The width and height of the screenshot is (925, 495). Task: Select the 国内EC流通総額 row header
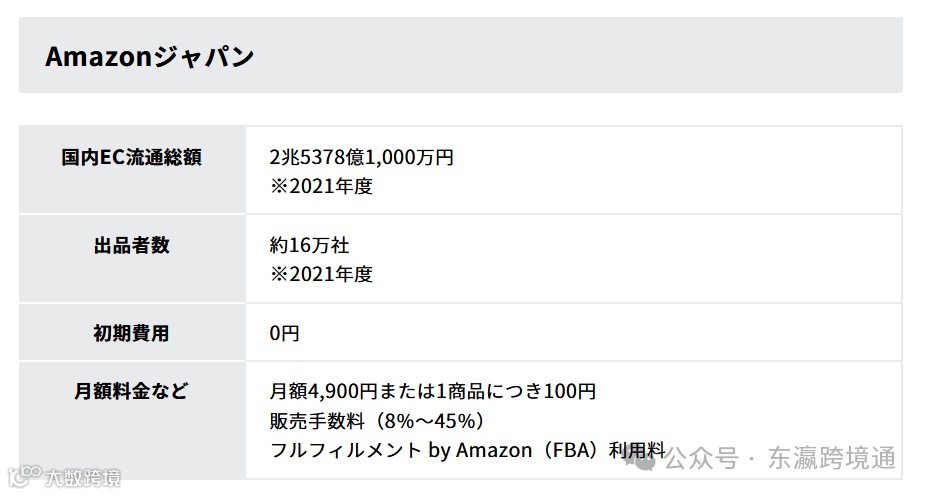coord(132,158)
